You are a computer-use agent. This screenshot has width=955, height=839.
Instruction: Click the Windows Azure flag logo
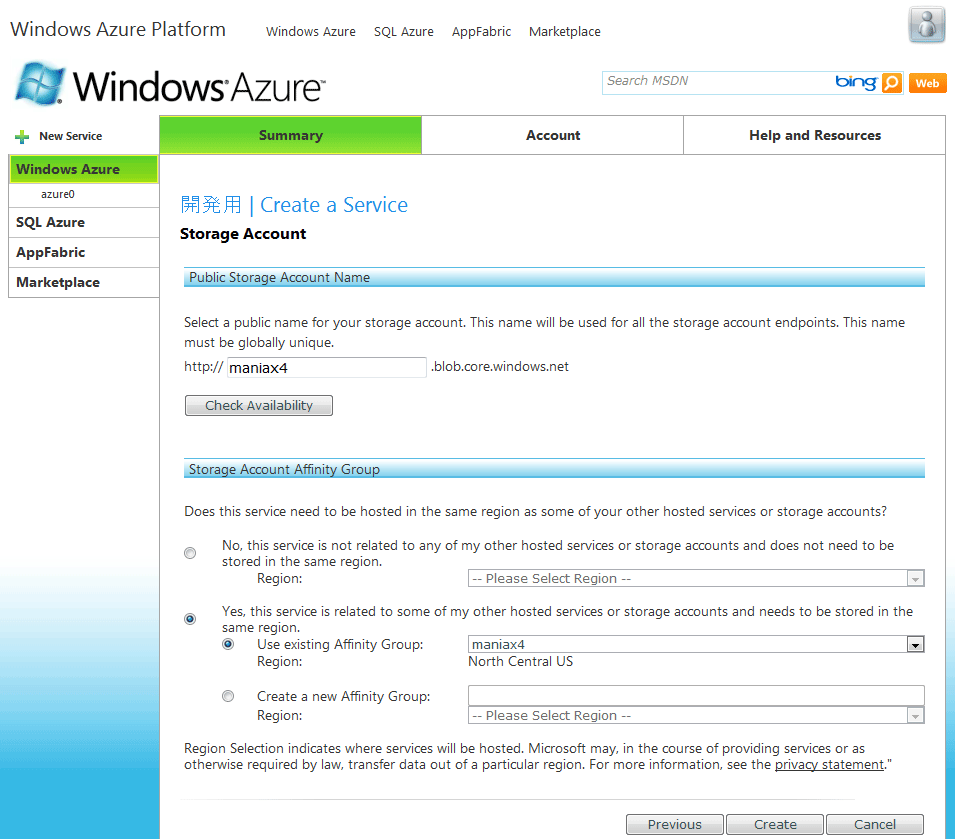tap(40, 83)
